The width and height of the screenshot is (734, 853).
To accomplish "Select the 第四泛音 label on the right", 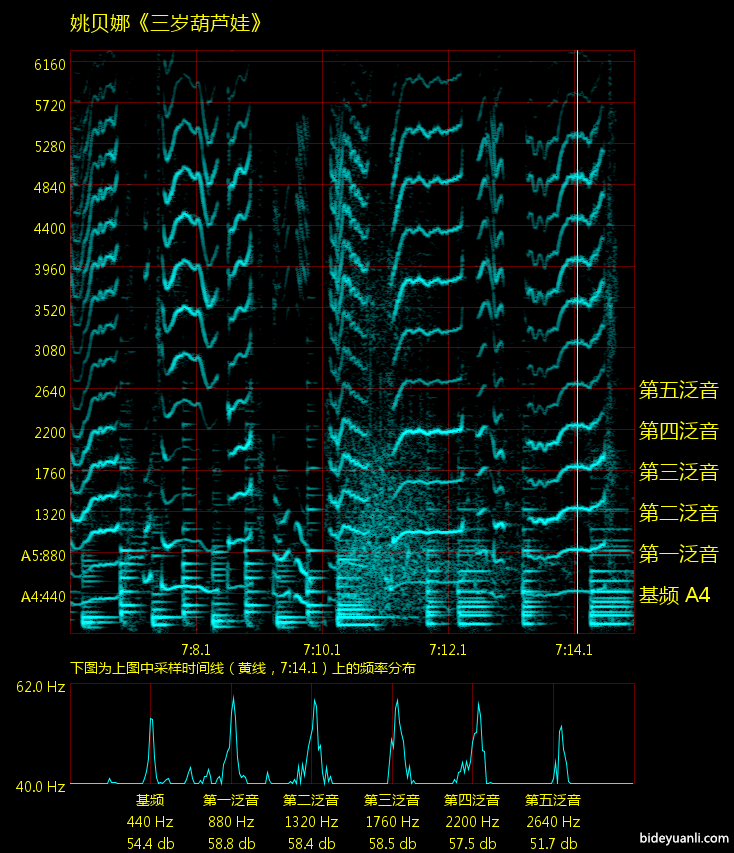I will coord(678,431).
